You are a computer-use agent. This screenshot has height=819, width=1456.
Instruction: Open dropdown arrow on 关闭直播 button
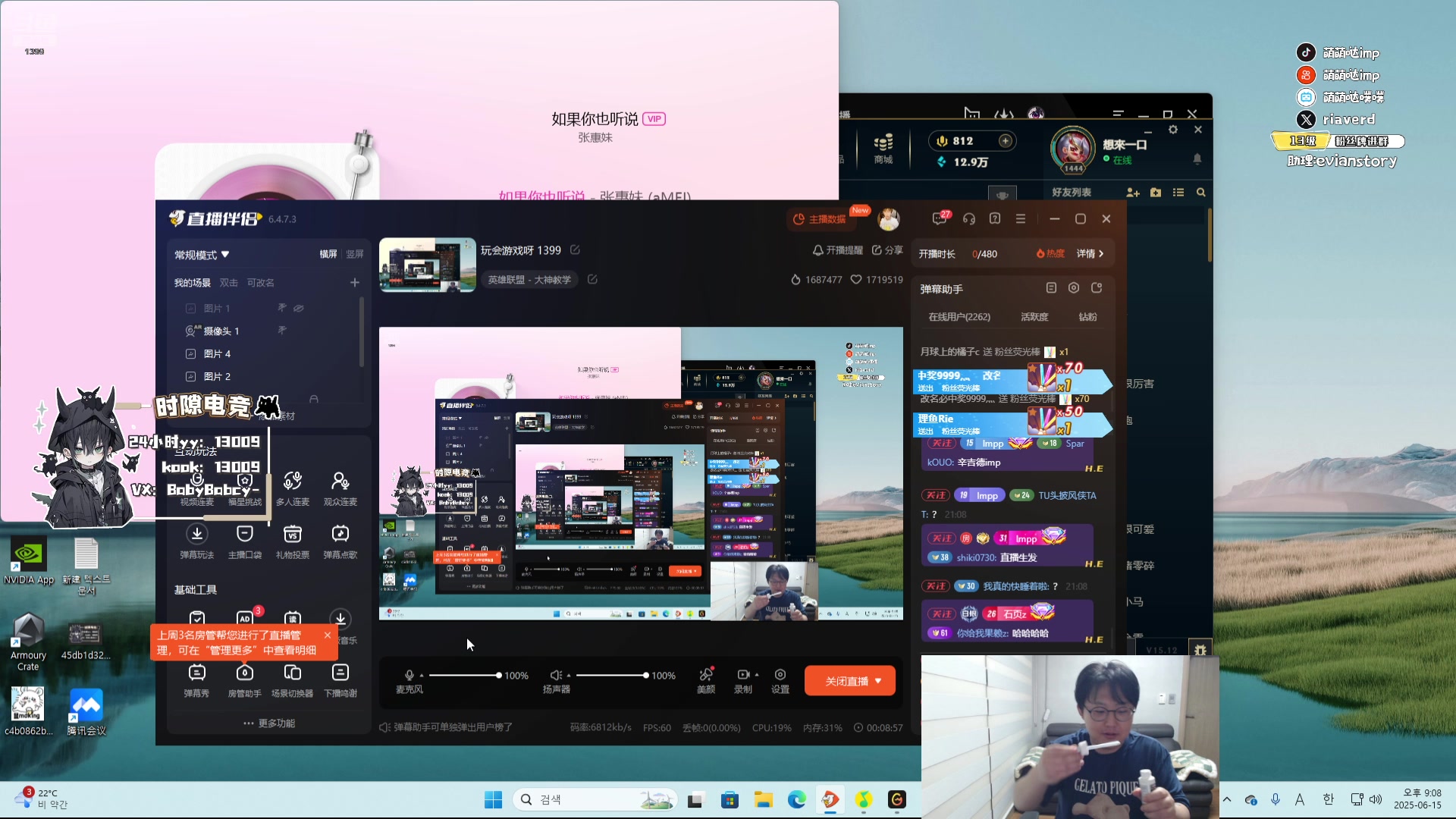click(878, 681)
